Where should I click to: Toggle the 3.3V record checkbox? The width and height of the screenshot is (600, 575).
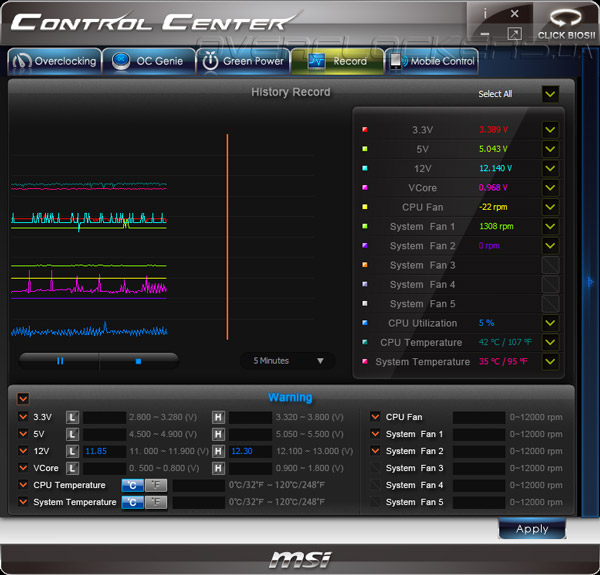tap(550, 130)
